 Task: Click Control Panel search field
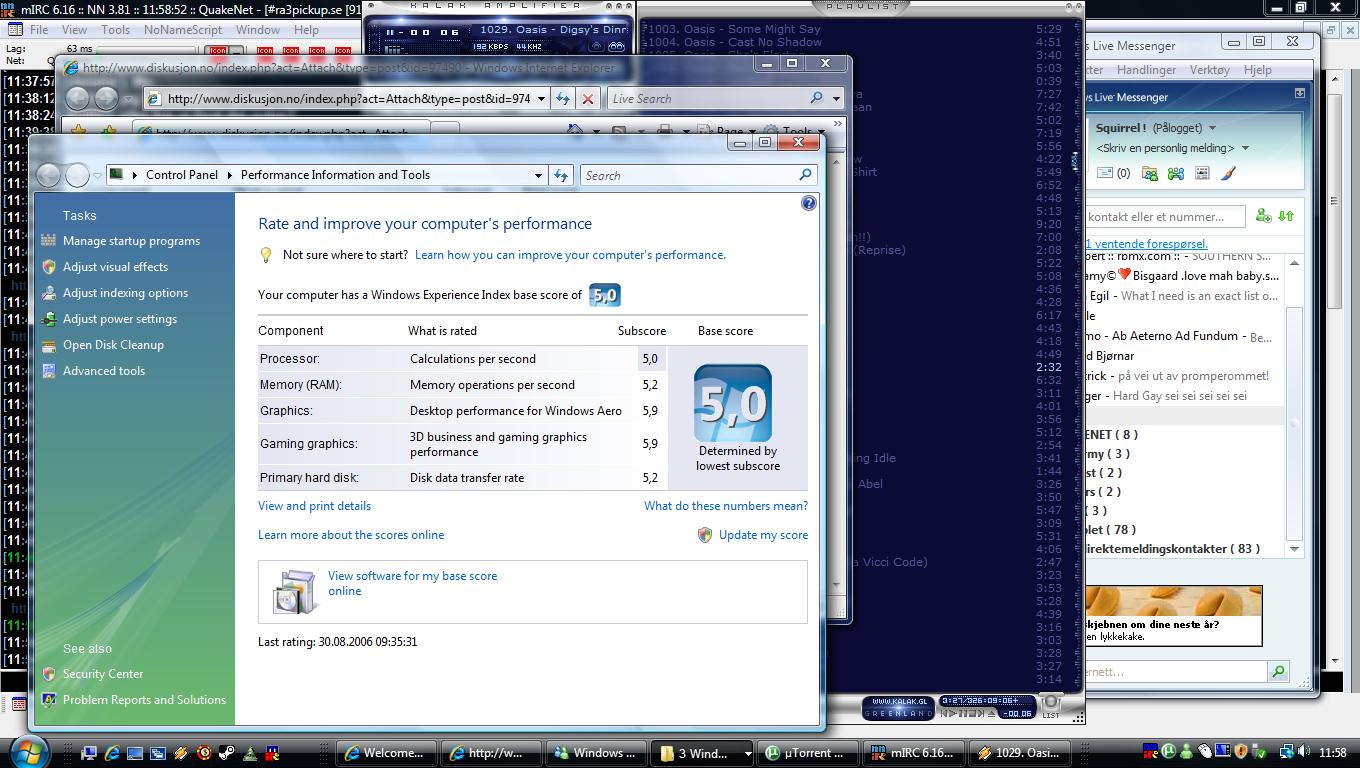(698, 175)
